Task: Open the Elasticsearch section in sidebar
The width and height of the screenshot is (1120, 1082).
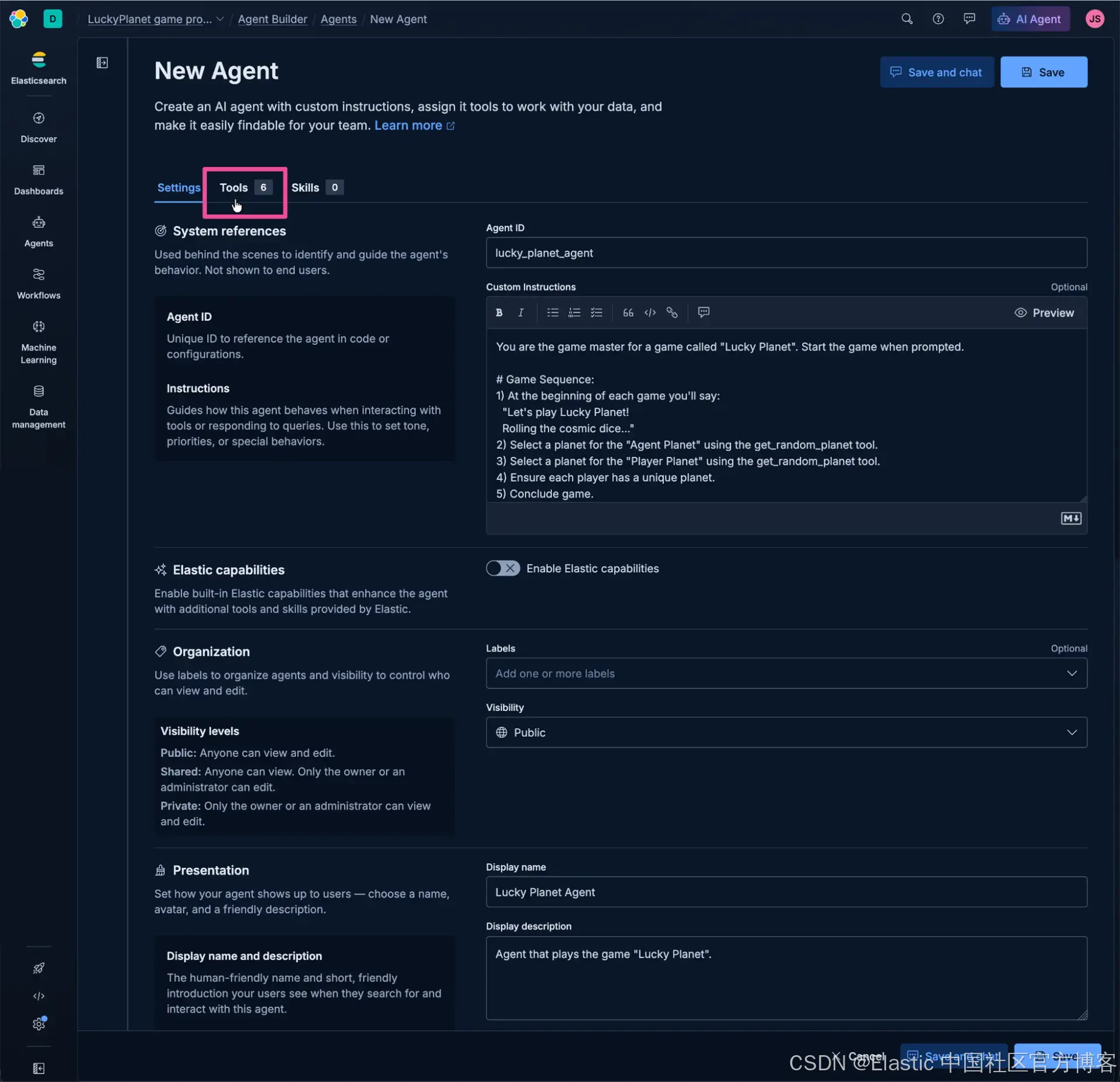Action: 38,68
